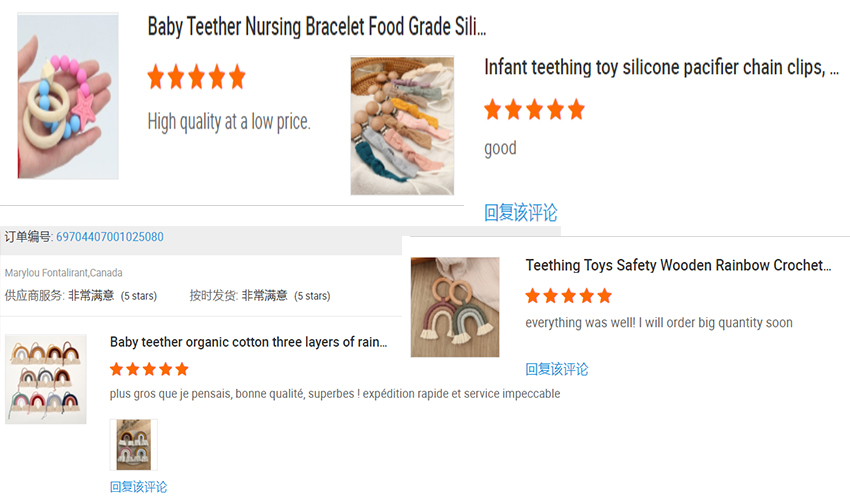Open 'Infant teething toy silicone pacifier' title
The height and width of the screenshot is (500, 850).
click(661, 67)
